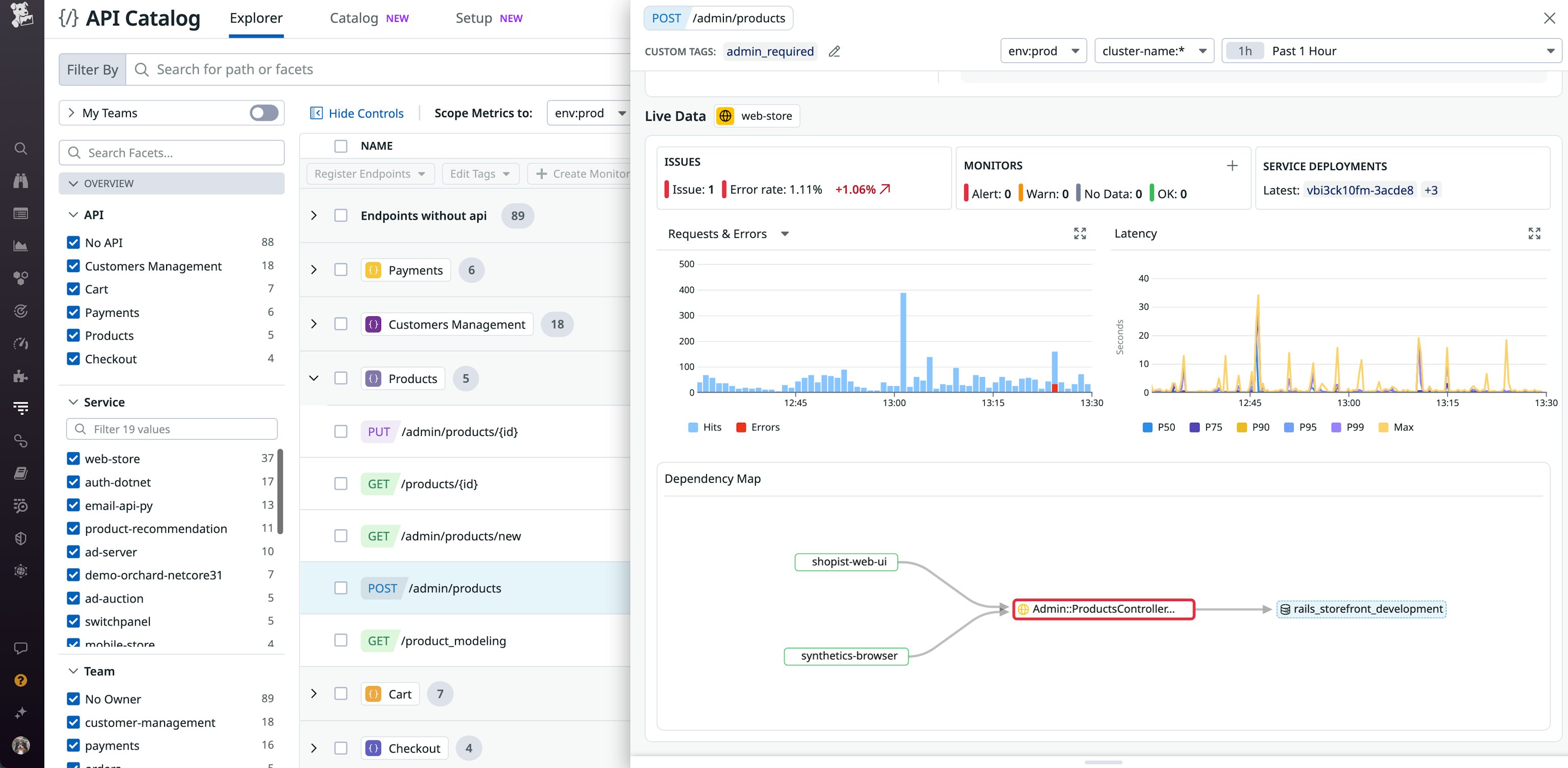Image resolution: width=1568 pixels, height=768 pixels.
Task: Open the Scope Metrics env:prod dropdown
Action: (x=588, y=113)
